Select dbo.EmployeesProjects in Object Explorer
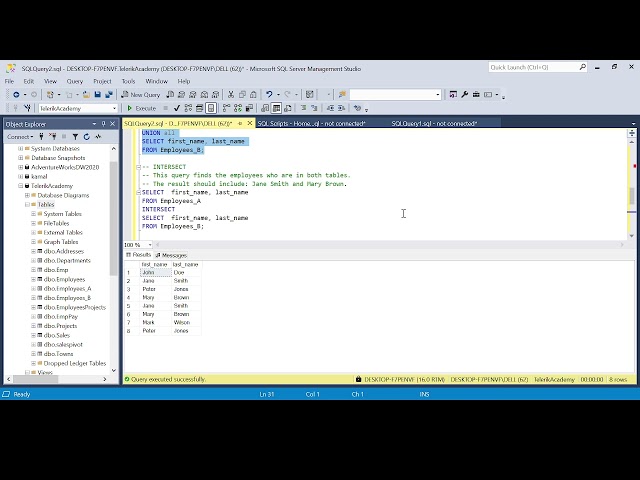This screenshot has height=480, width=640. coord(75,307)
